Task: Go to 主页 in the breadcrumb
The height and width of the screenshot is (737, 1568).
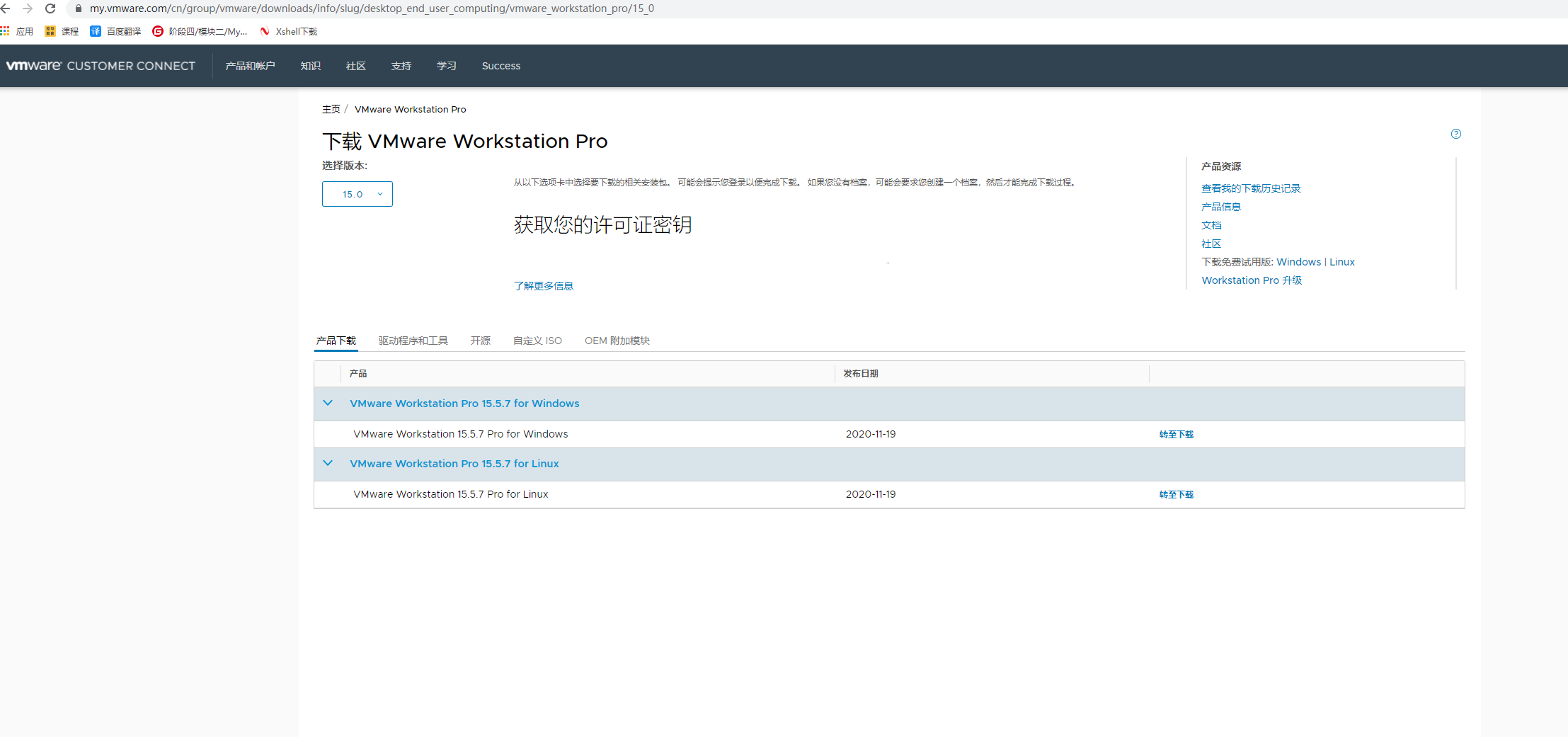Action: (x=331, y=109)
